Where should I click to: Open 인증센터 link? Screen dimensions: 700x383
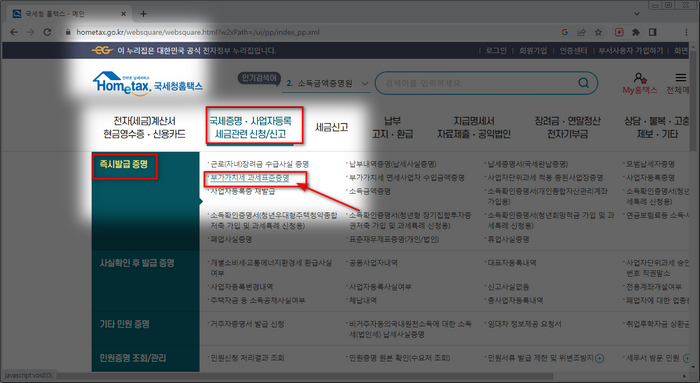(x=574, y=51)
